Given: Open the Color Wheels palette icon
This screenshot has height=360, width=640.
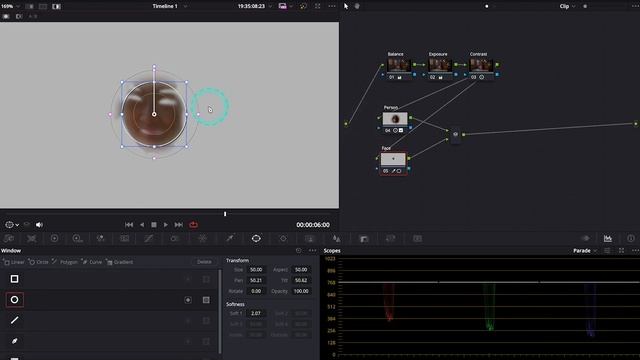Looking at the screenshot, I should [x=54, y=238].
